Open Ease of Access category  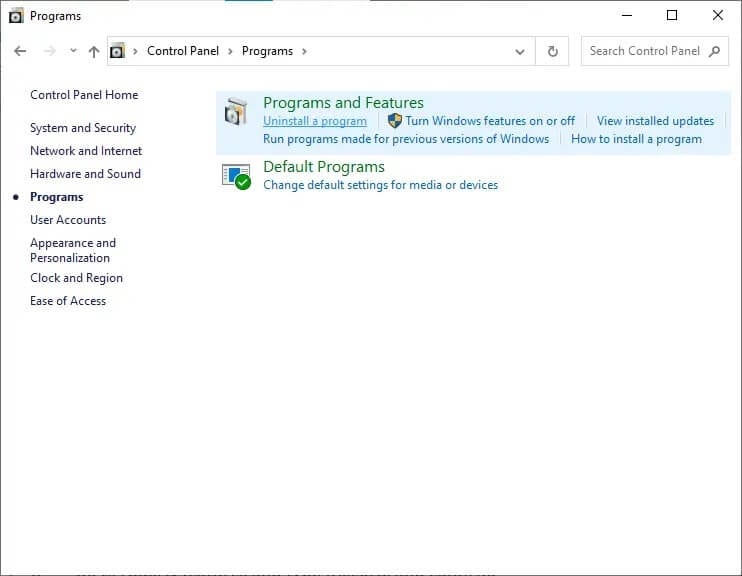(x=68, y=301)
